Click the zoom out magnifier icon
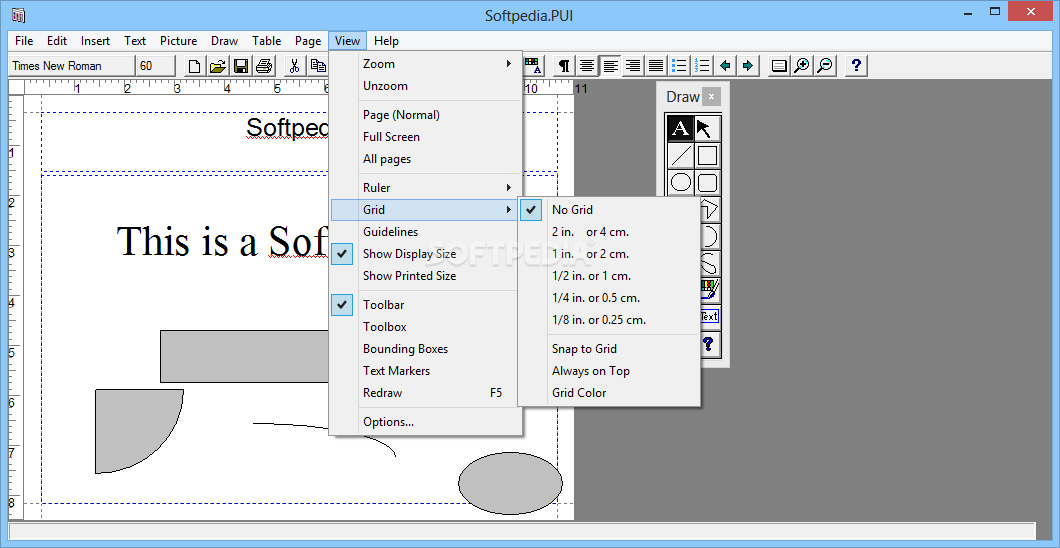 [825, 66]
